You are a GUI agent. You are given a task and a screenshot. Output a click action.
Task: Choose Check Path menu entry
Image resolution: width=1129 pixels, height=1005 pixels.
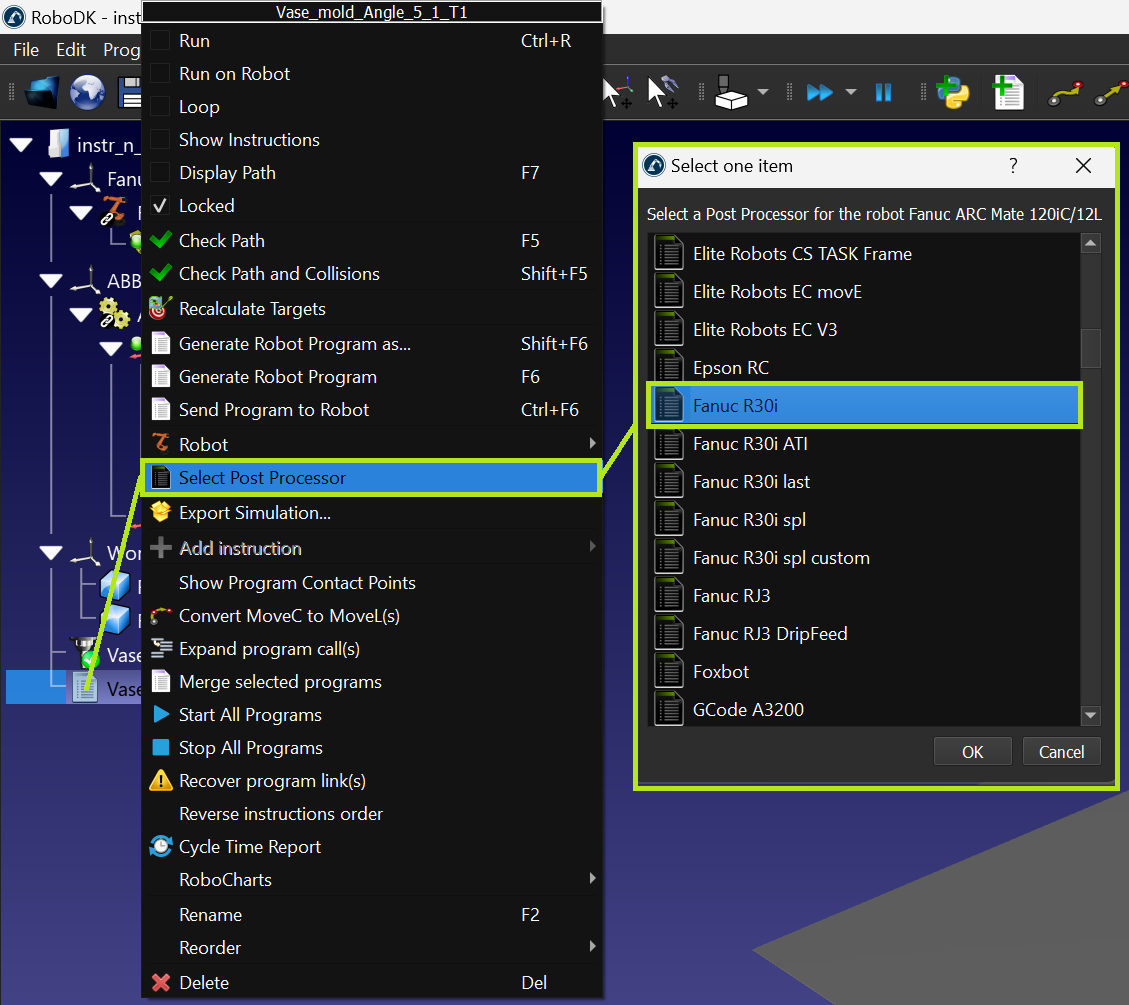click(x=372, y=240)
